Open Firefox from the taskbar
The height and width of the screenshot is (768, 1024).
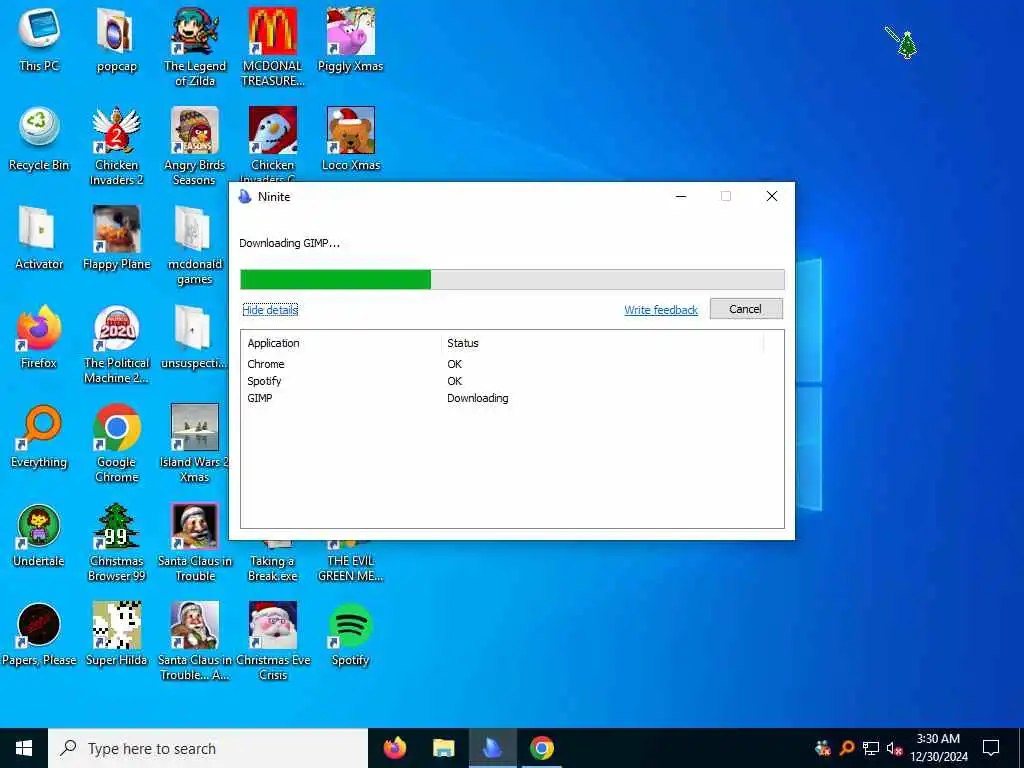point(394,748)
